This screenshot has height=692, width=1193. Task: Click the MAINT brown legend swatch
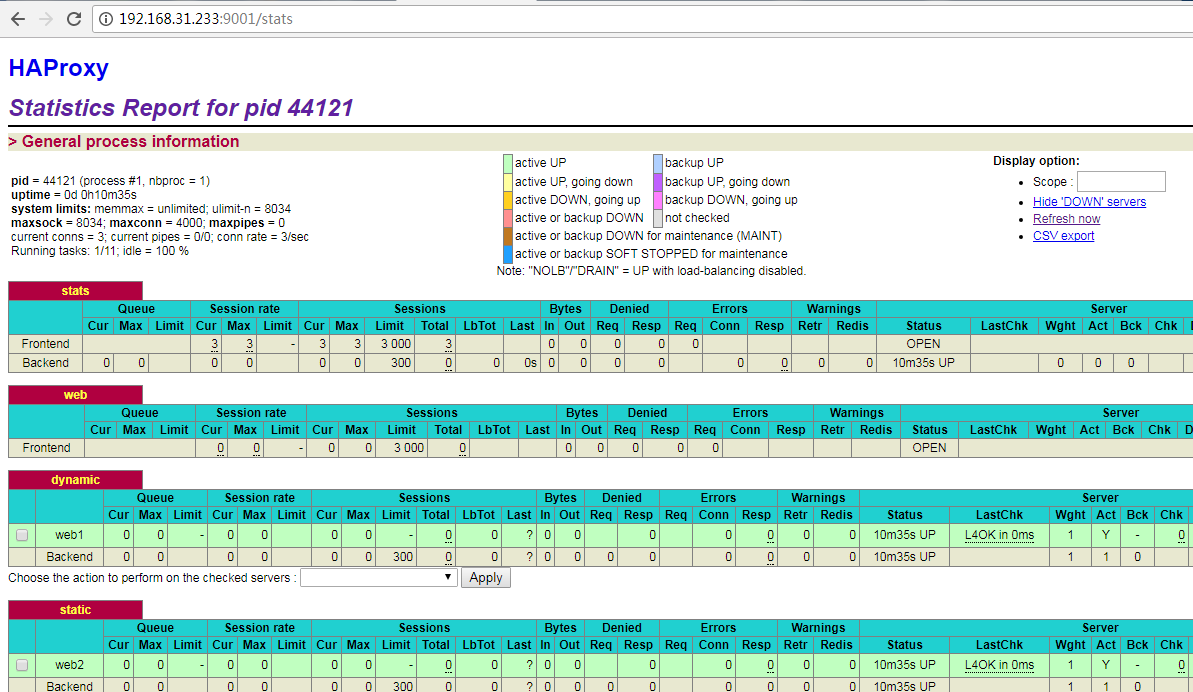pyautogui.click(x=507, y=236)
